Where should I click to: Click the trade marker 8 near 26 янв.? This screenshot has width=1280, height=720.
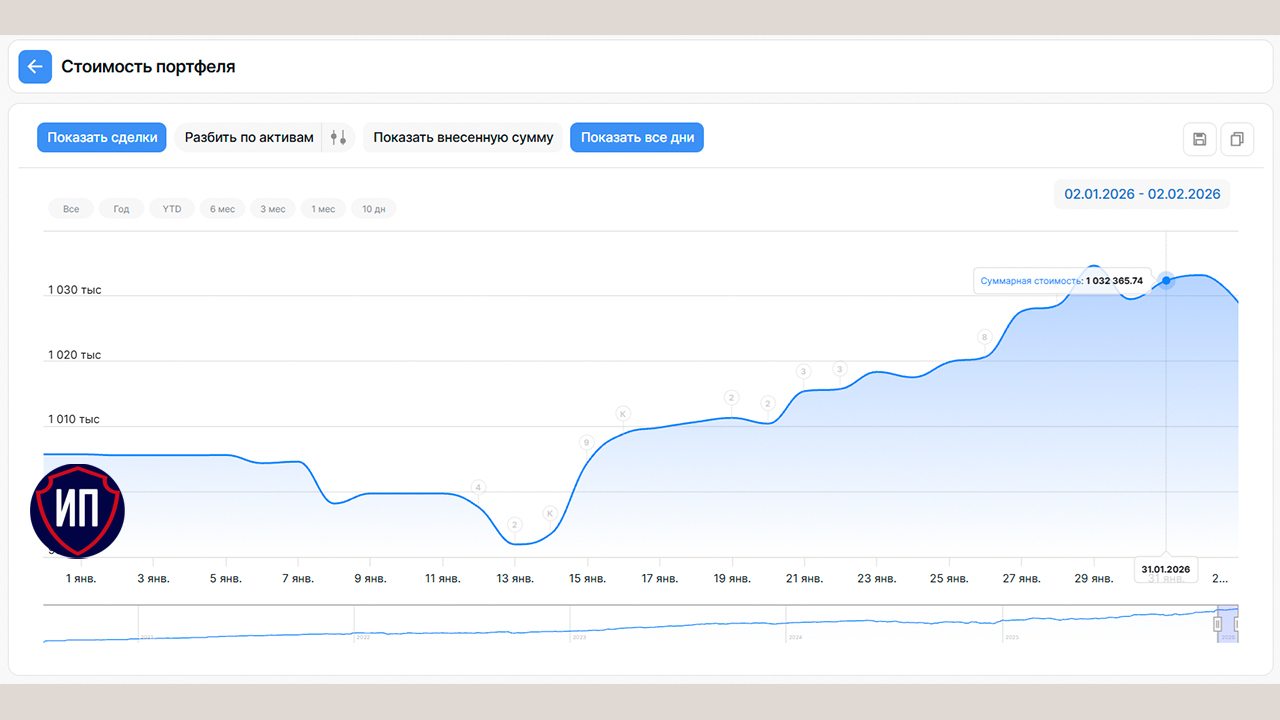[984, 338]
